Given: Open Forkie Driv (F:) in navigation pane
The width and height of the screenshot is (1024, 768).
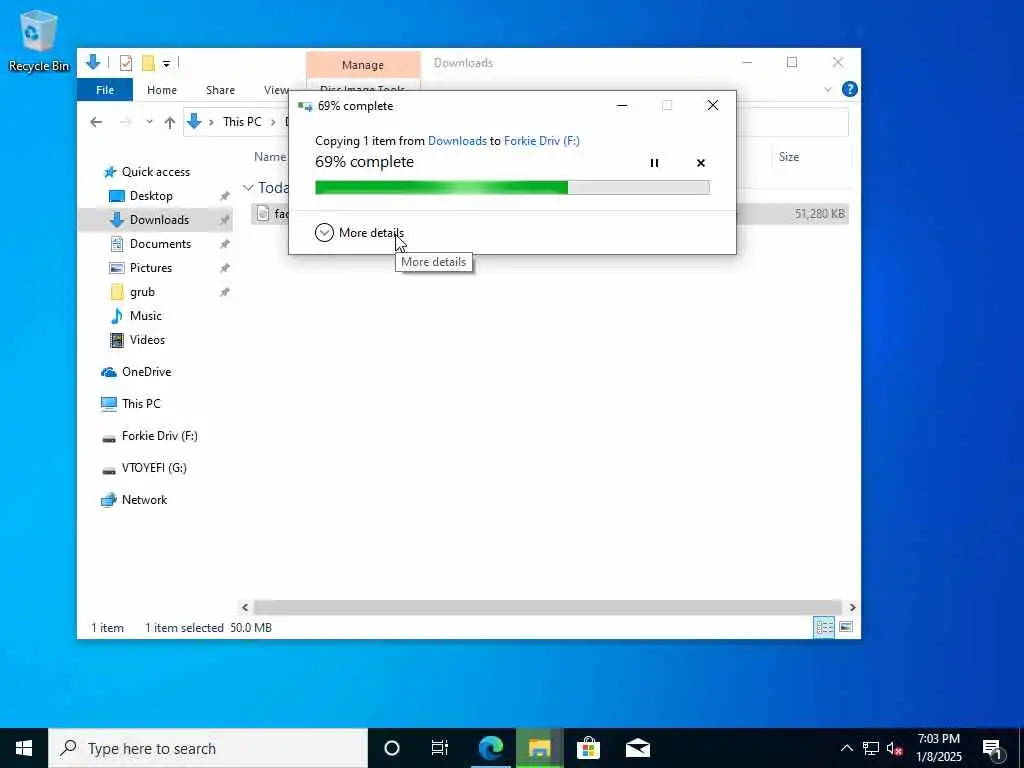Looking at the screenshot, I should pyautogui.click(x=159, y=436).
